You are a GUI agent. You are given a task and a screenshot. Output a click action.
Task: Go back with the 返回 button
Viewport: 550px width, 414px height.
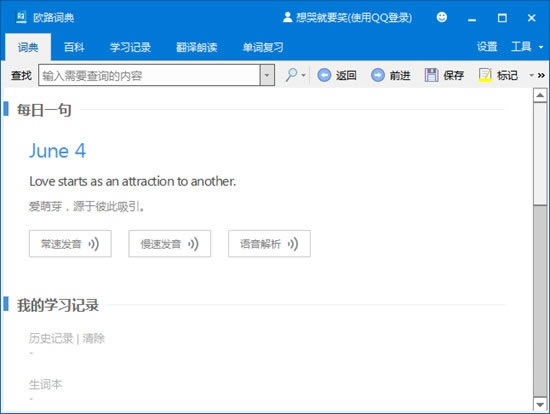coord(337,75)
